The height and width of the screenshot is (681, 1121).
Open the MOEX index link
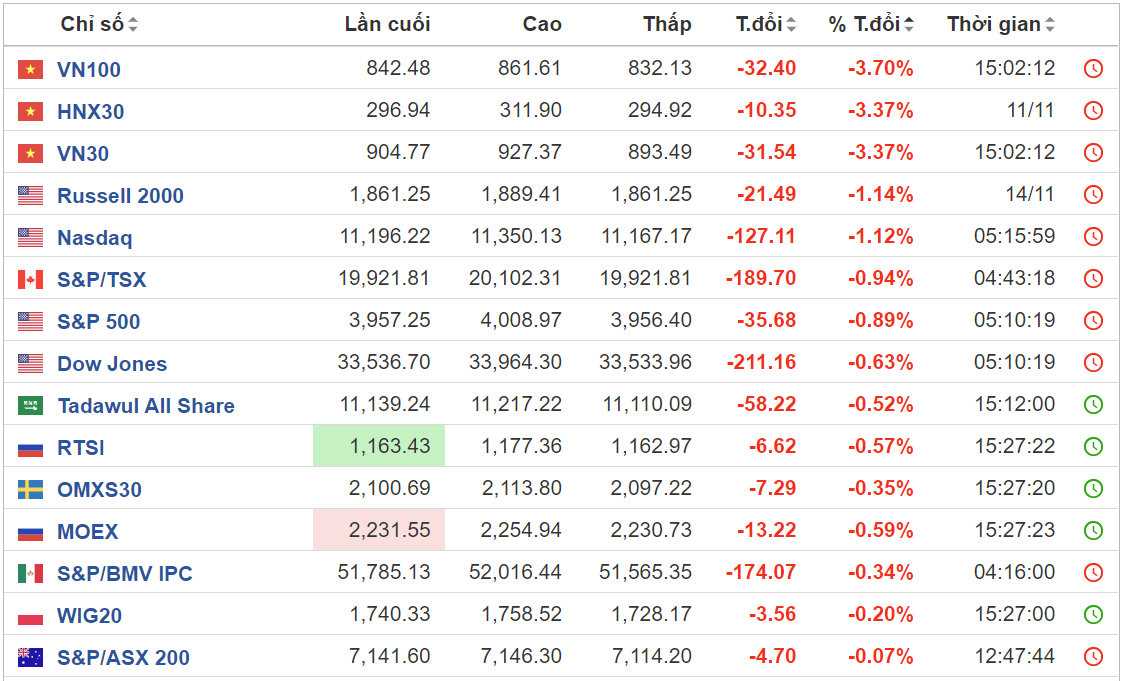click(87, 532)
